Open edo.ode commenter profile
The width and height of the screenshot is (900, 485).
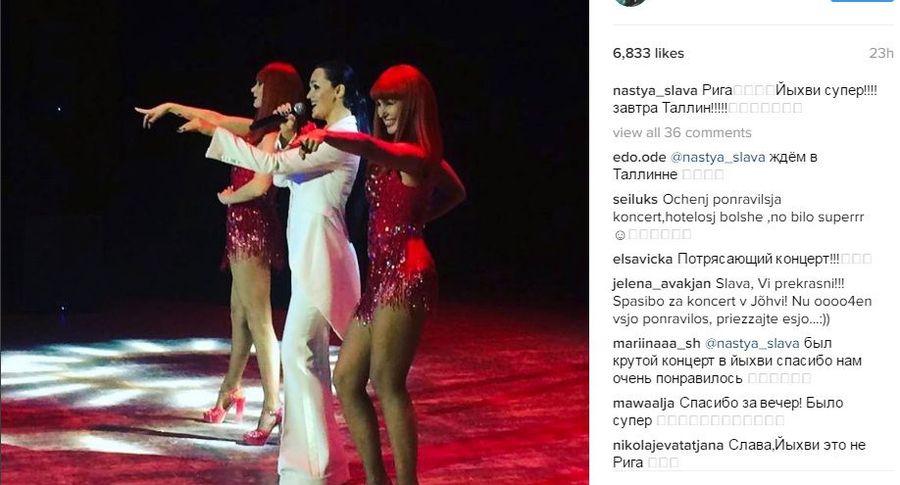coord(639,157)
